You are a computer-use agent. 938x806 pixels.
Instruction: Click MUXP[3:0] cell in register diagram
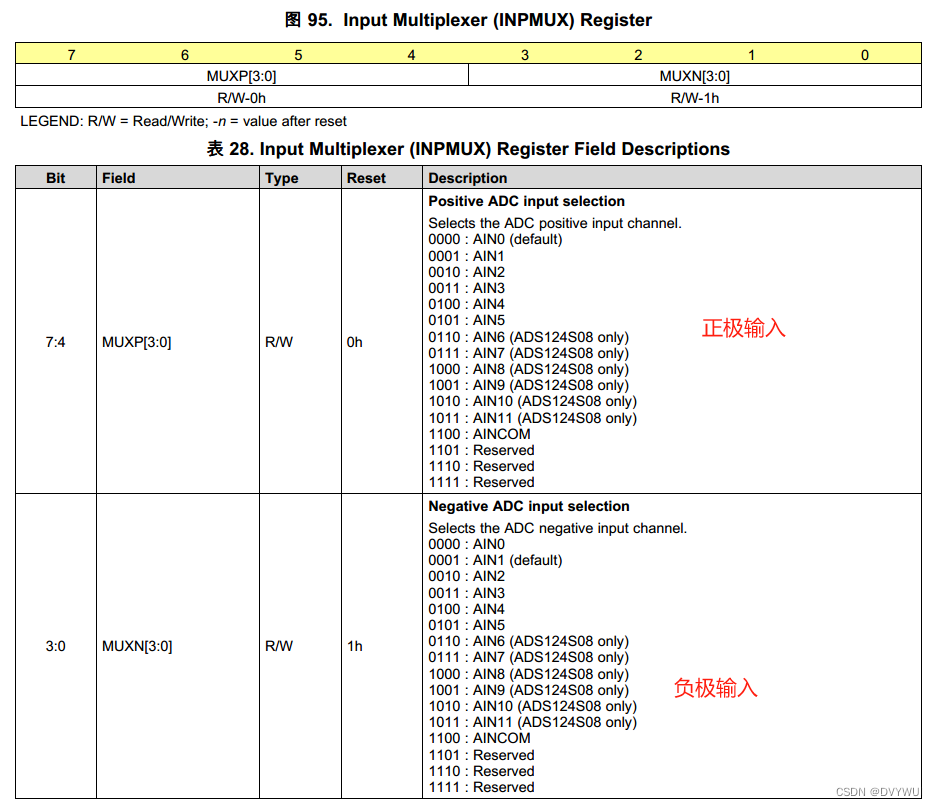(242, 76)
